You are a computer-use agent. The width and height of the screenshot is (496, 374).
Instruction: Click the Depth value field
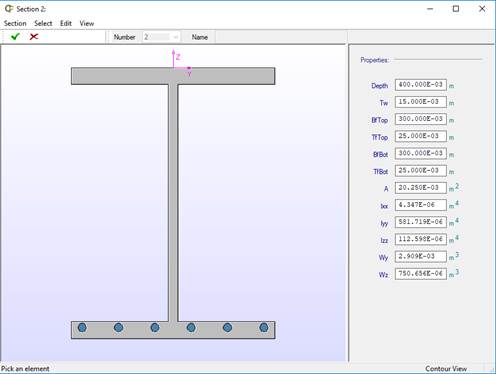tap(421, 85)
